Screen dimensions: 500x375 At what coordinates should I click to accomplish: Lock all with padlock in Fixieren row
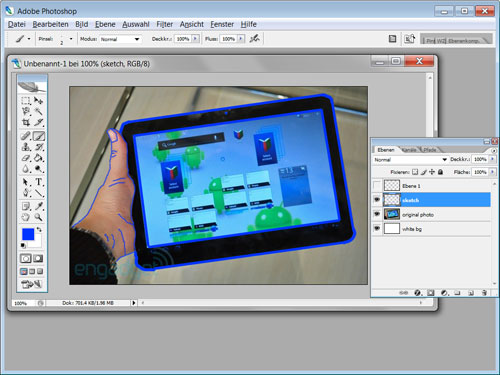click(440, 172)
